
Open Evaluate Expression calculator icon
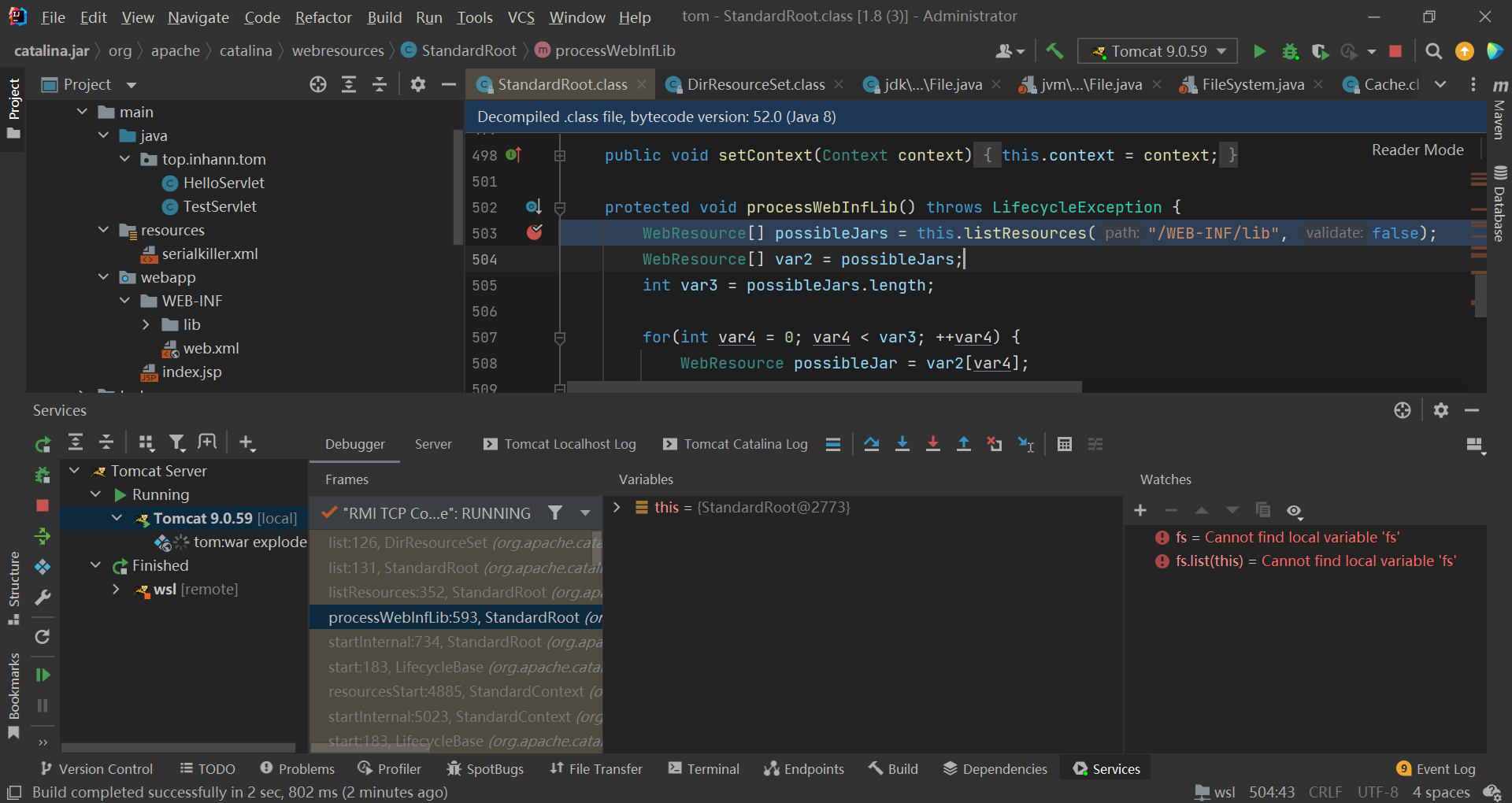coord(1065,444)
